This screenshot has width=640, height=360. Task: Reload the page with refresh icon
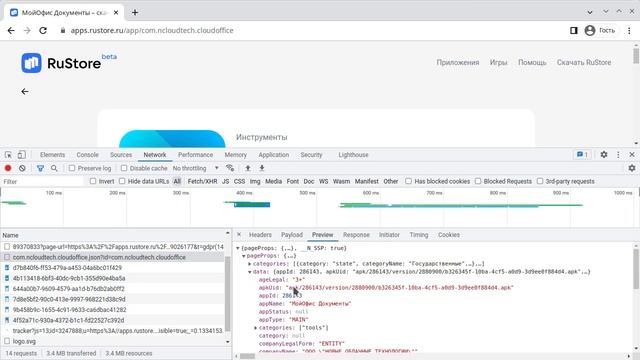pyautogui.click(x=43, y=31)
